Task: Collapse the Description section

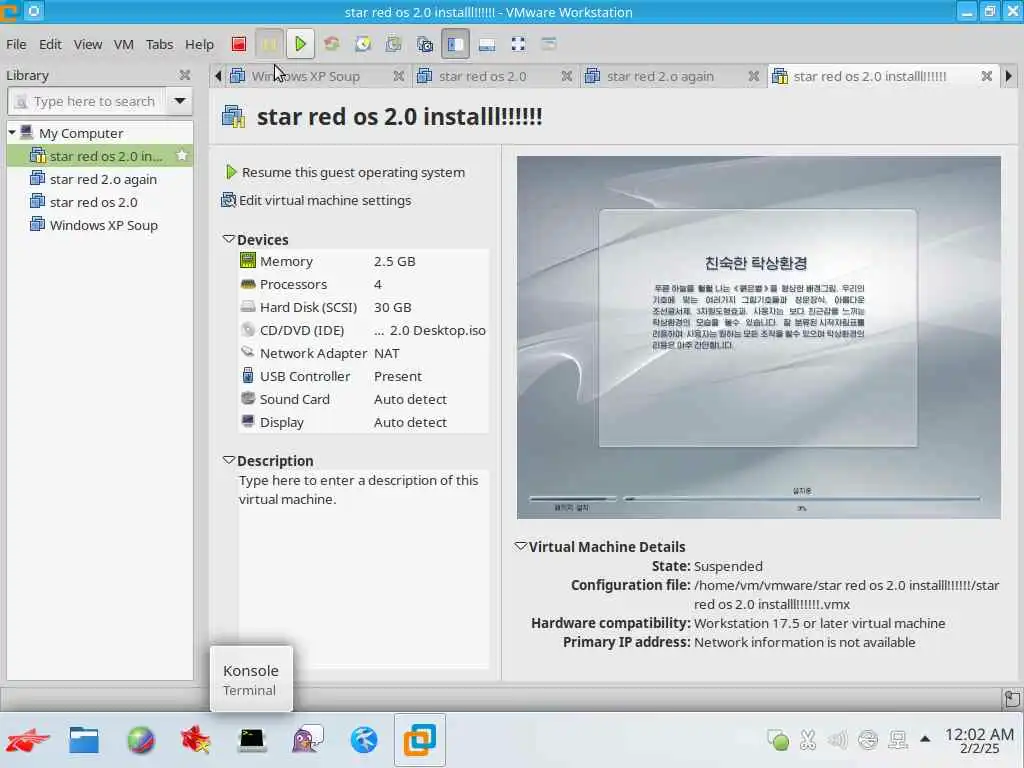Action: pyautogui.click(x=229, y=460)
